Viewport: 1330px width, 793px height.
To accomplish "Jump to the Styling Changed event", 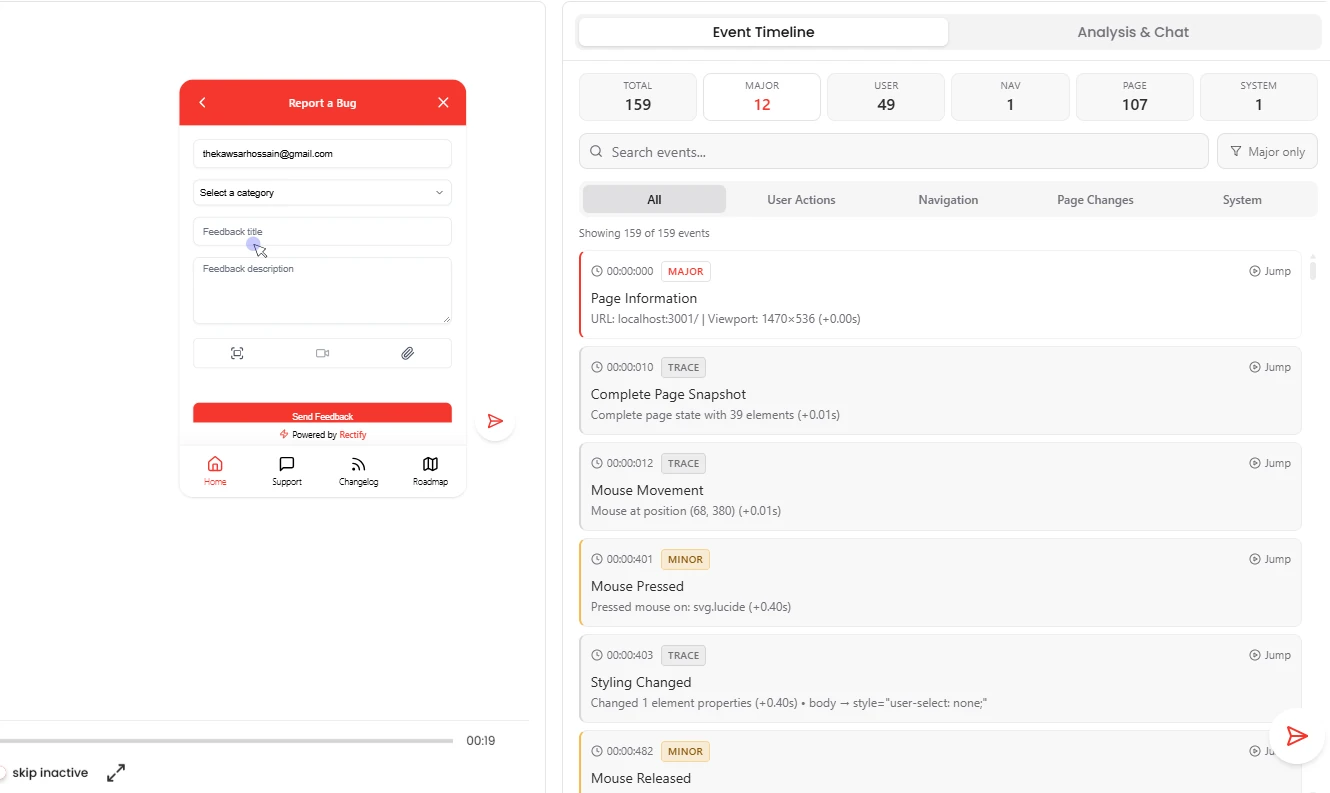I will click(1270, 655).
